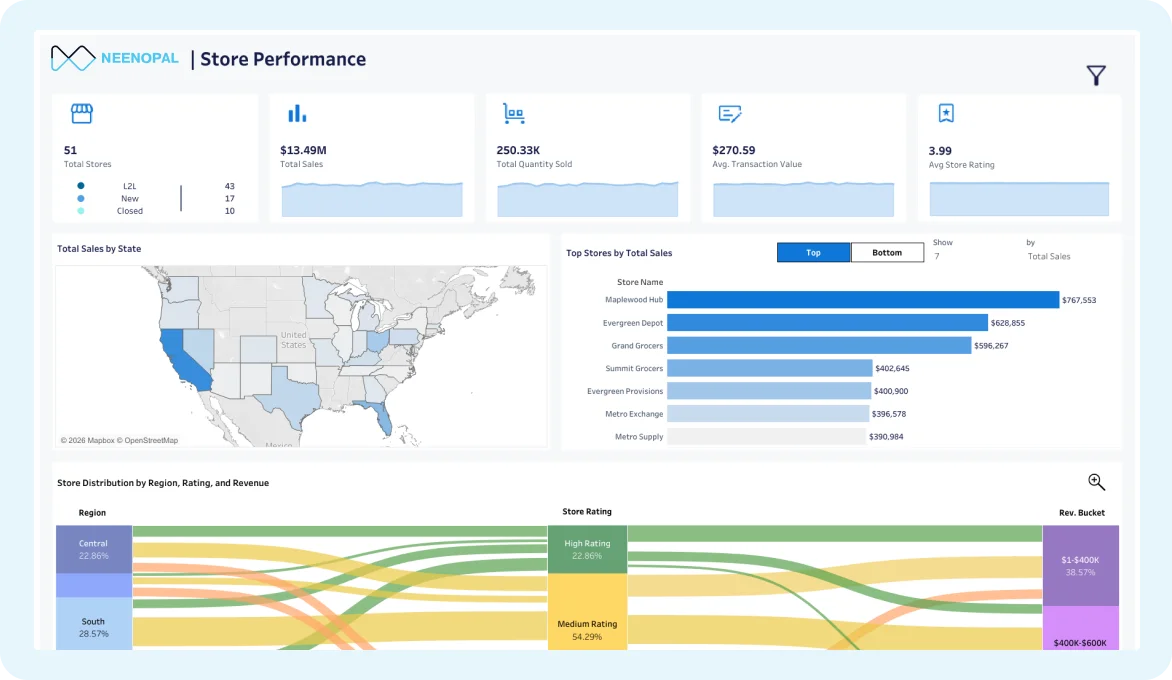Click the Central 22.86% region block

click(x=94, y=549)
